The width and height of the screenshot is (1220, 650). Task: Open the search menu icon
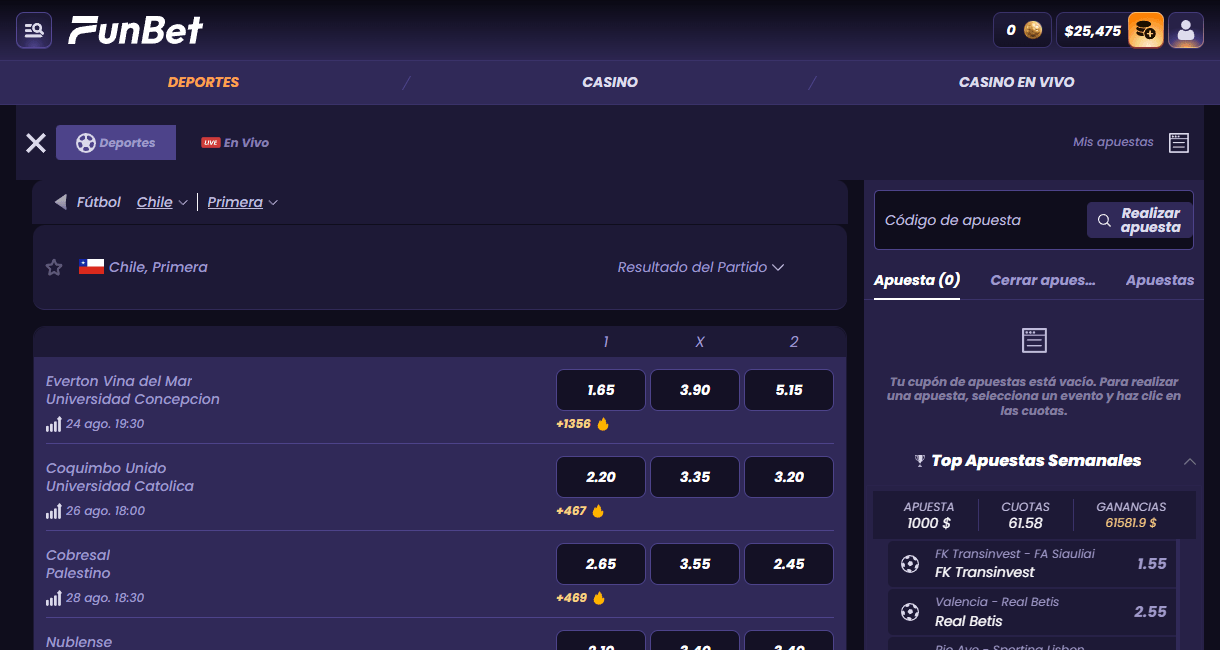coord(34,30)
